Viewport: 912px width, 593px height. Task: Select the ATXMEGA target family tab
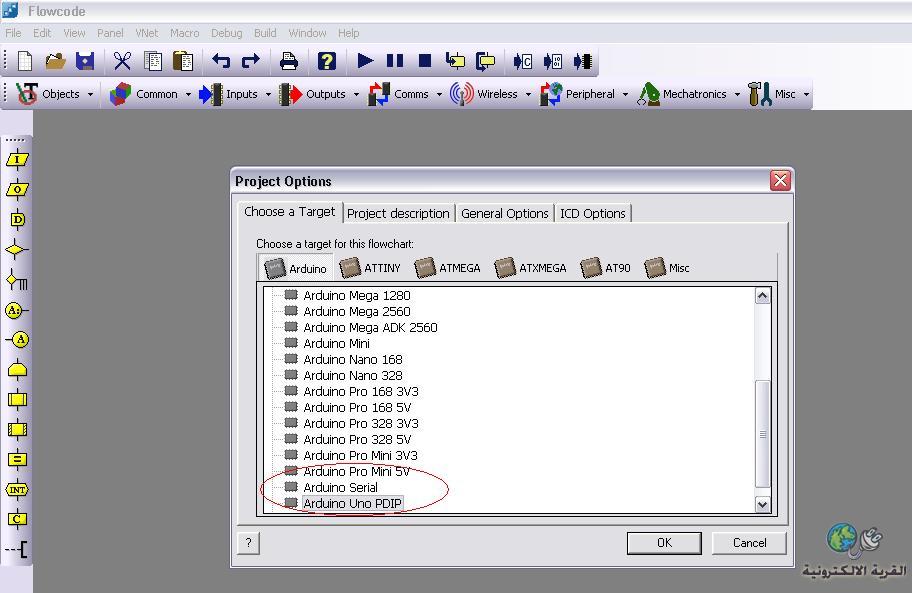(x=530, y=268)
